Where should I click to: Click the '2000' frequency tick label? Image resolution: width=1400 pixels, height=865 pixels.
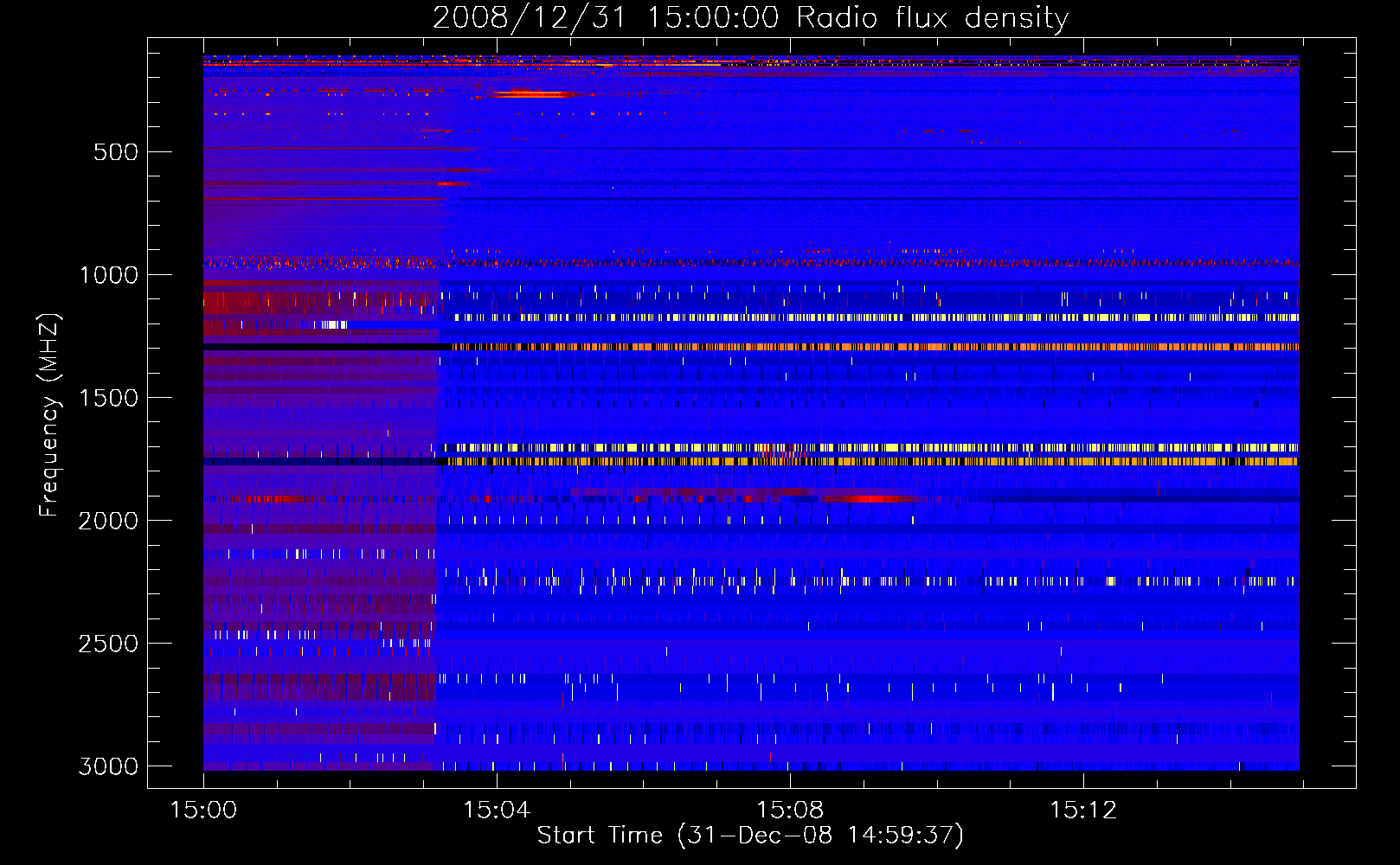[109, 521]
